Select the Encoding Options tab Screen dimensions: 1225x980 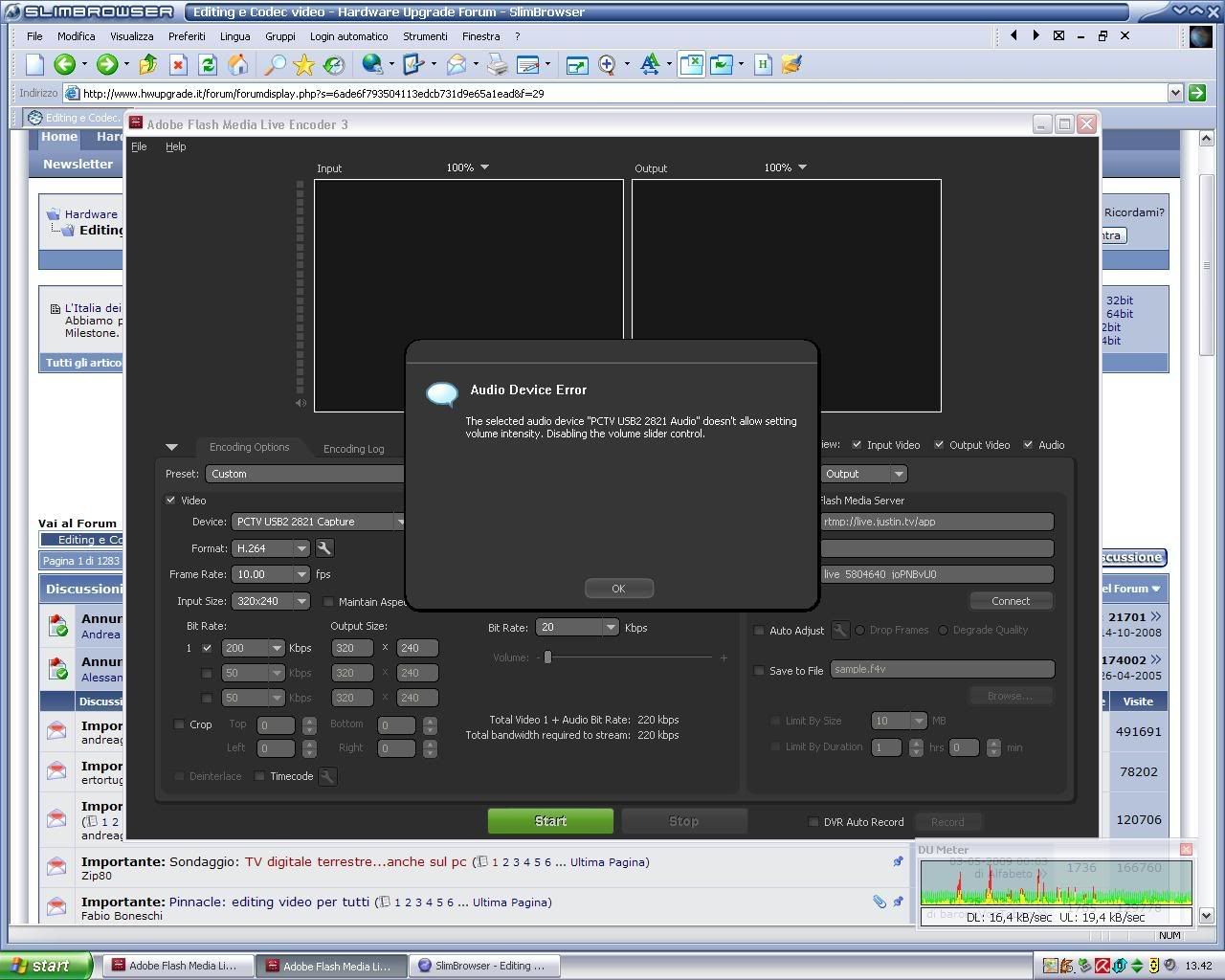tap(249, 447)
